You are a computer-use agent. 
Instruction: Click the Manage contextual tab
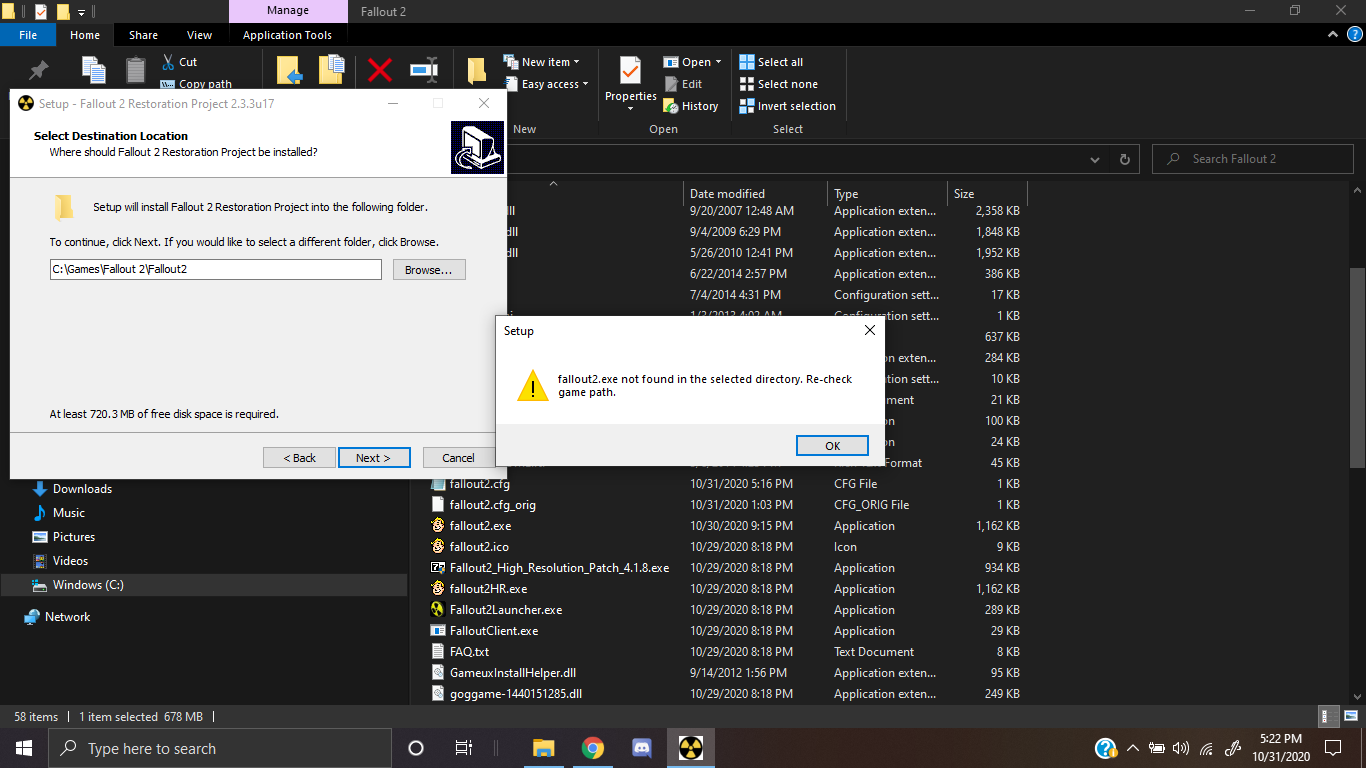[287, 11]
